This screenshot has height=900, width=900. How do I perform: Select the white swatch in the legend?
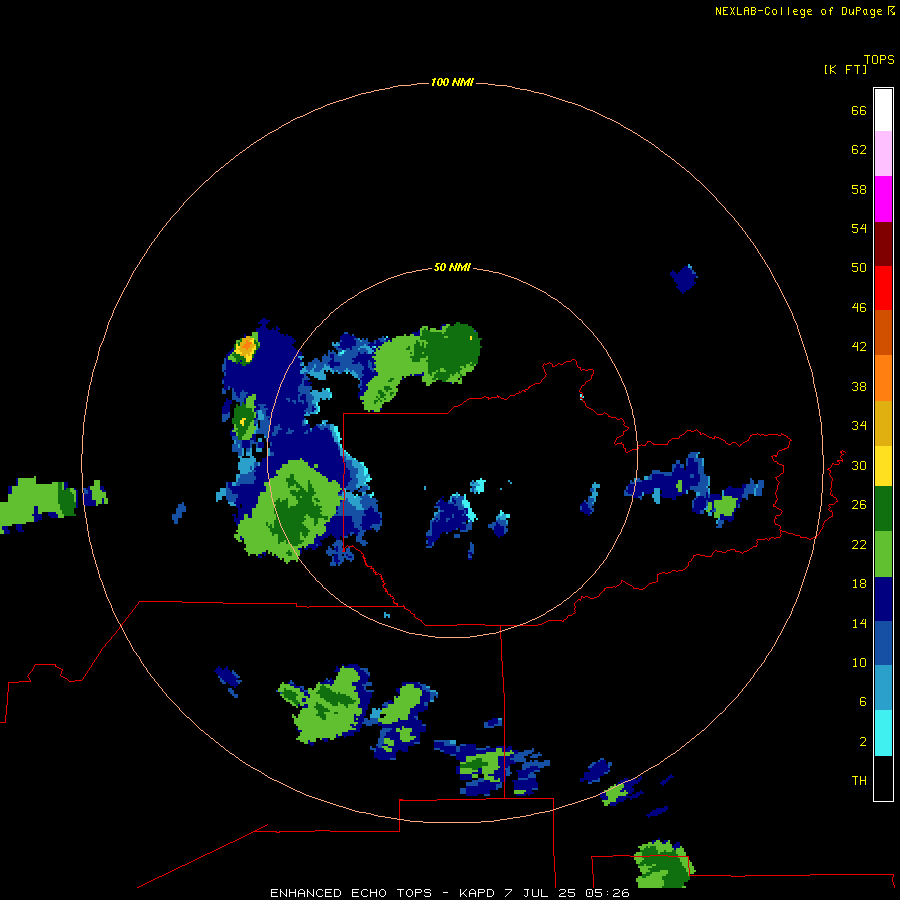(883, 110)
